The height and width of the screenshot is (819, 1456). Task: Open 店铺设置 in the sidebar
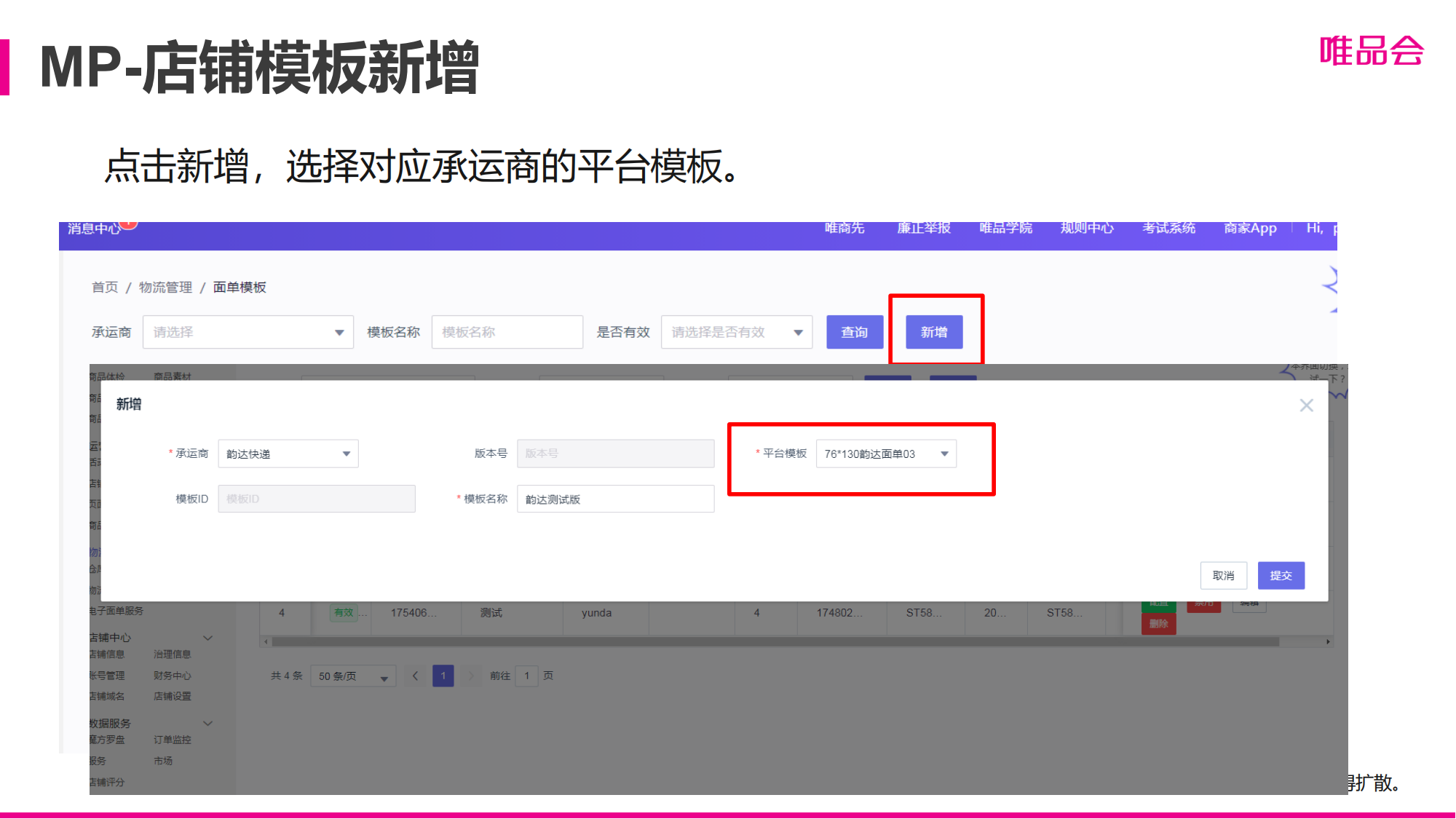click(x=173, y=697)
